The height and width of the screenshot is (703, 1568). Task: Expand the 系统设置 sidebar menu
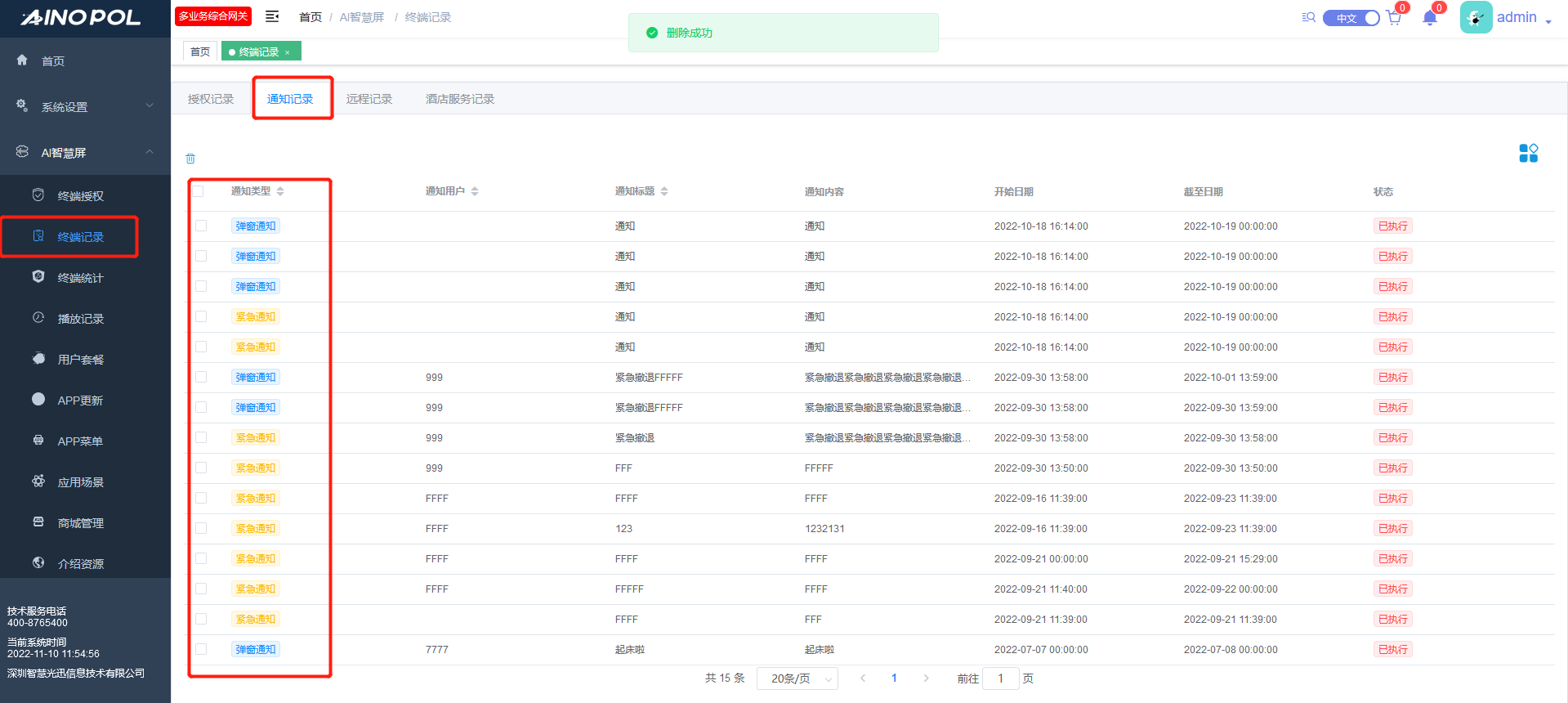pos(86,106)
